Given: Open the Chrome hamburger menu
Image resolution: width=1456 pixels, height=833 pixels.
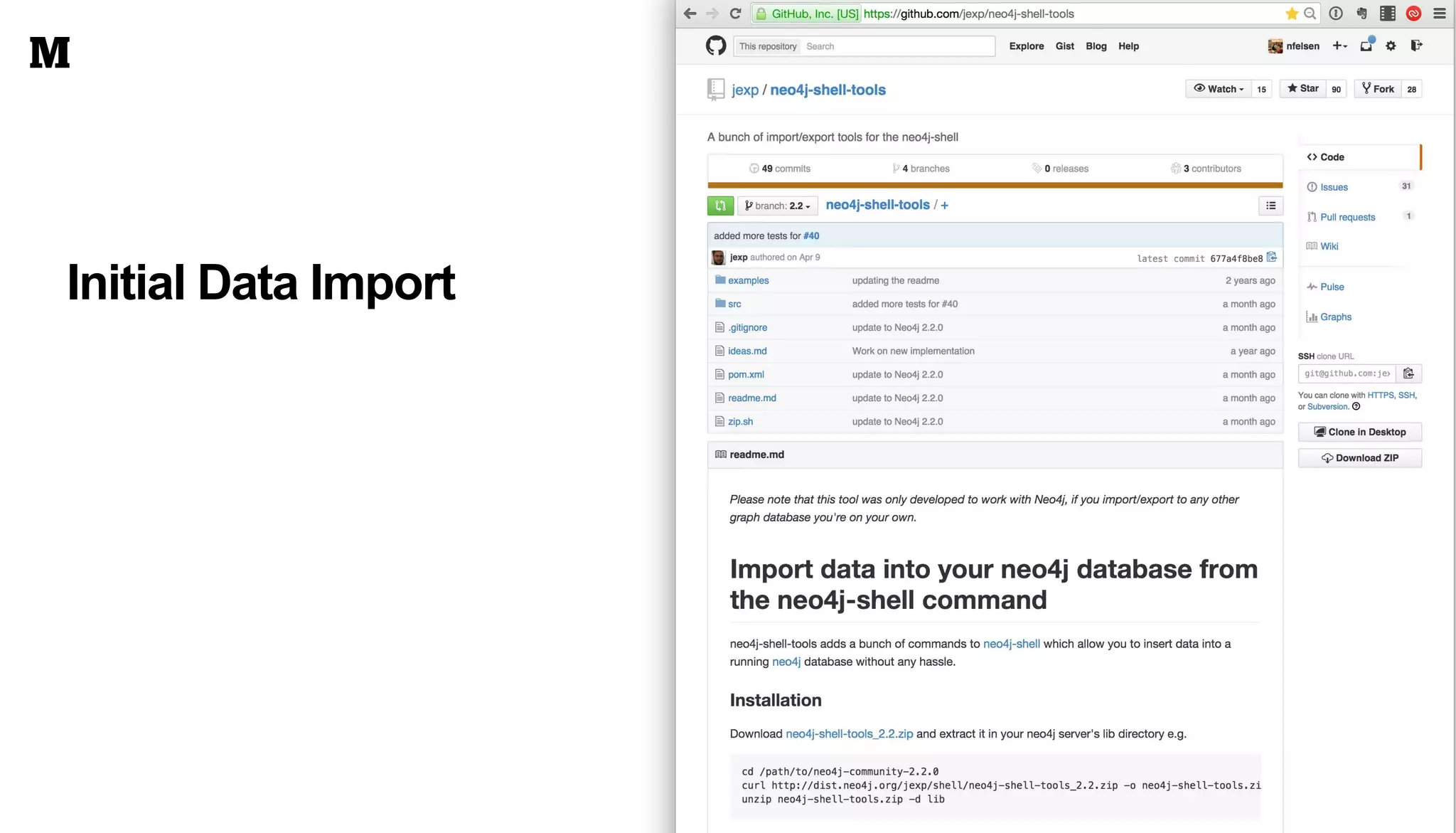Looking at the screenshot, I should pos(1440,14).
